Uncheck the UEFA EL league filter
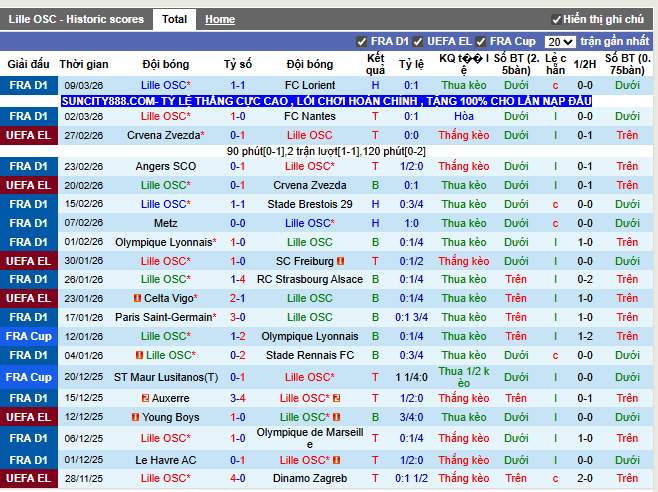The image size is (658, 492). click(418, 42)
